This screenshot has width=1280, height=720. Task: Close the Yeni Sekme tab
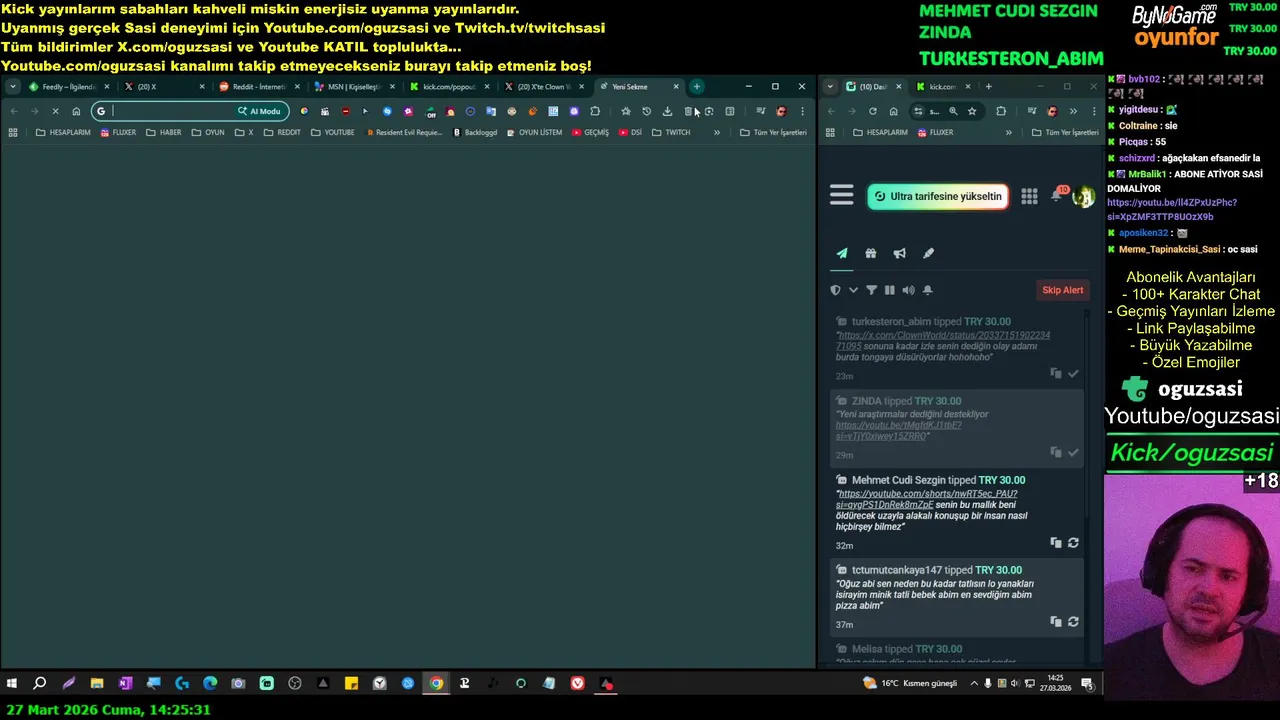677,87
